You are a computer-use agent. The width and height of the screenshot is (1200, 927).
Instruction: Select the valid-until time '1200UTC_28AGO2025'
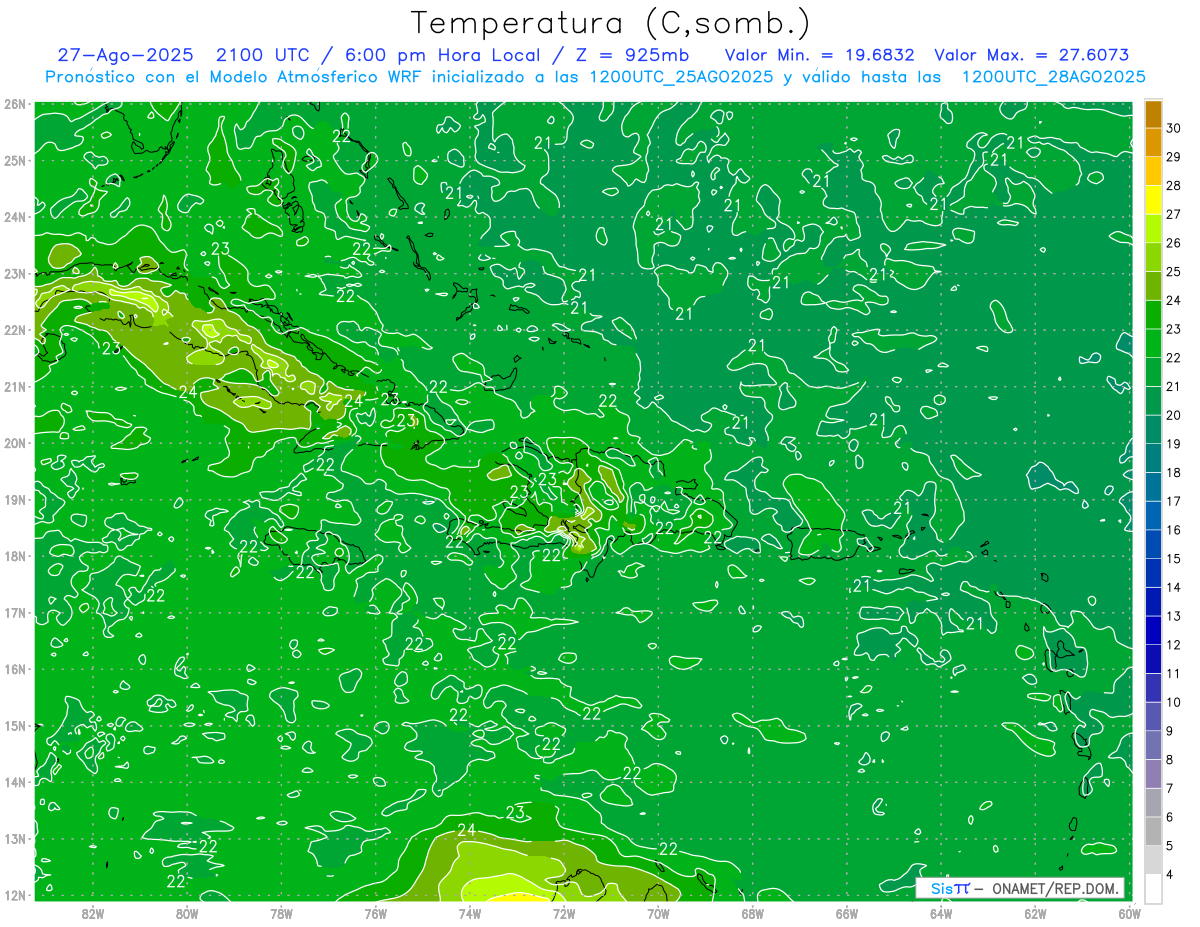pos(1053,77)
